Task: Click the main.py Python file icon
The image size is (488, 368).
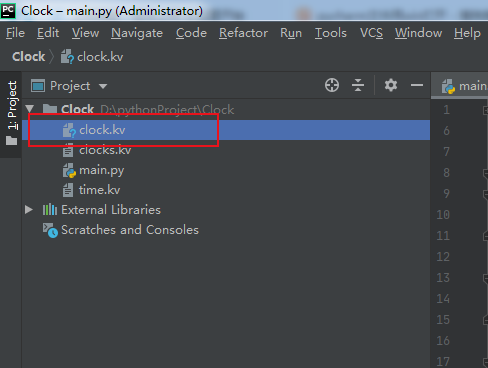Action: click(x=69, y=170)
